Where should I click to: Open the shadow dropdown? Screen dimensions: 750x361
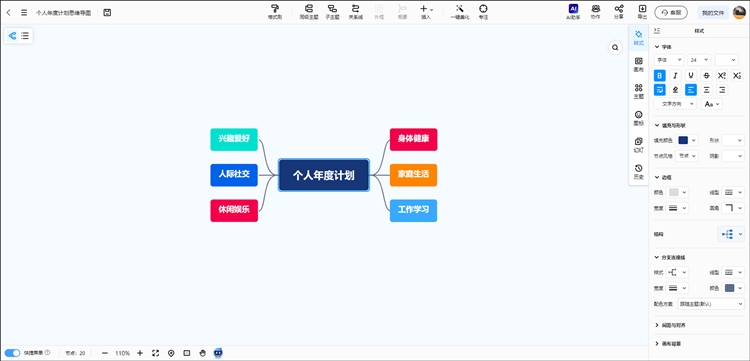pyautogui.click(x=733, y=156)
